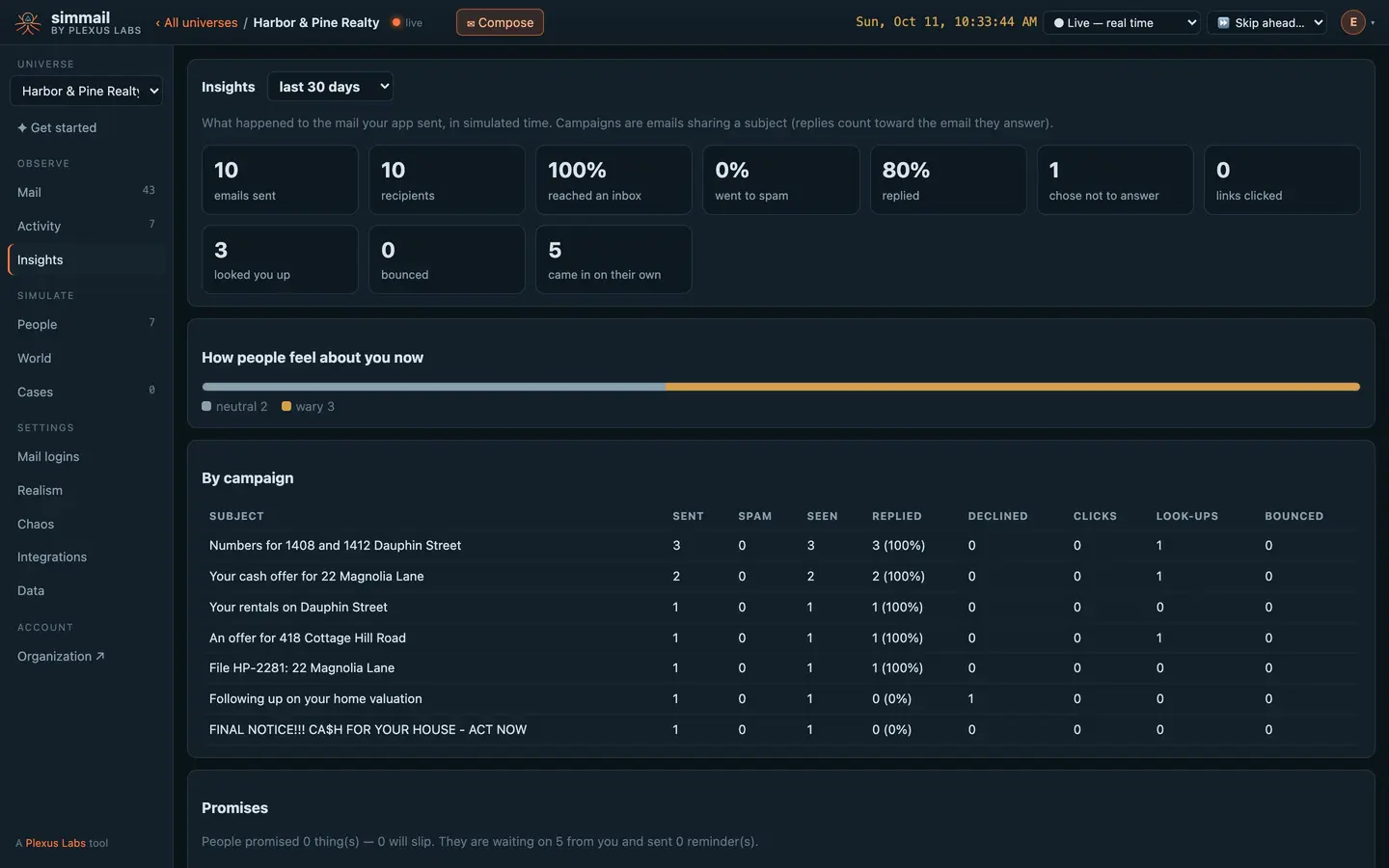Click the simmail starburst logo icon
The width and height of the screenshot is (1389, 868).
coord(28,22)
